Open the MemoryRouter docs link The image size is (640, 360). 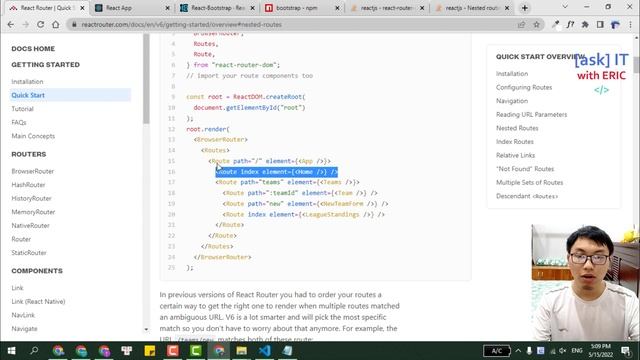tap(33, 212)
